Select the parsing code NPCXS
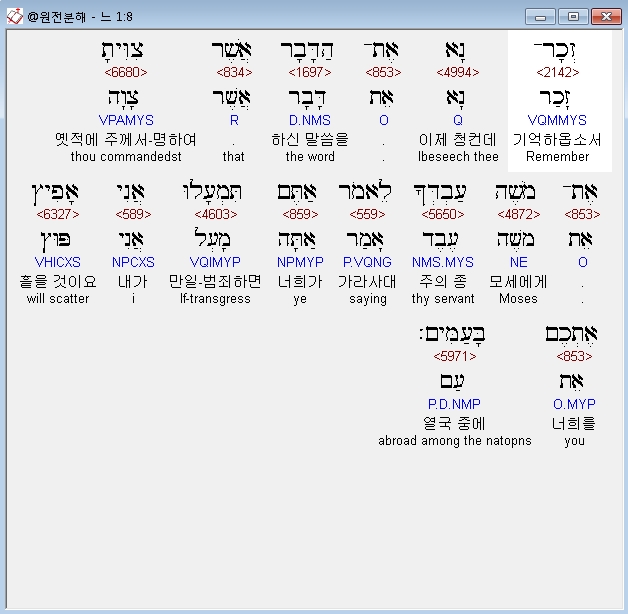The width and height of the screenshot is (628, 614). coord(133,262)
